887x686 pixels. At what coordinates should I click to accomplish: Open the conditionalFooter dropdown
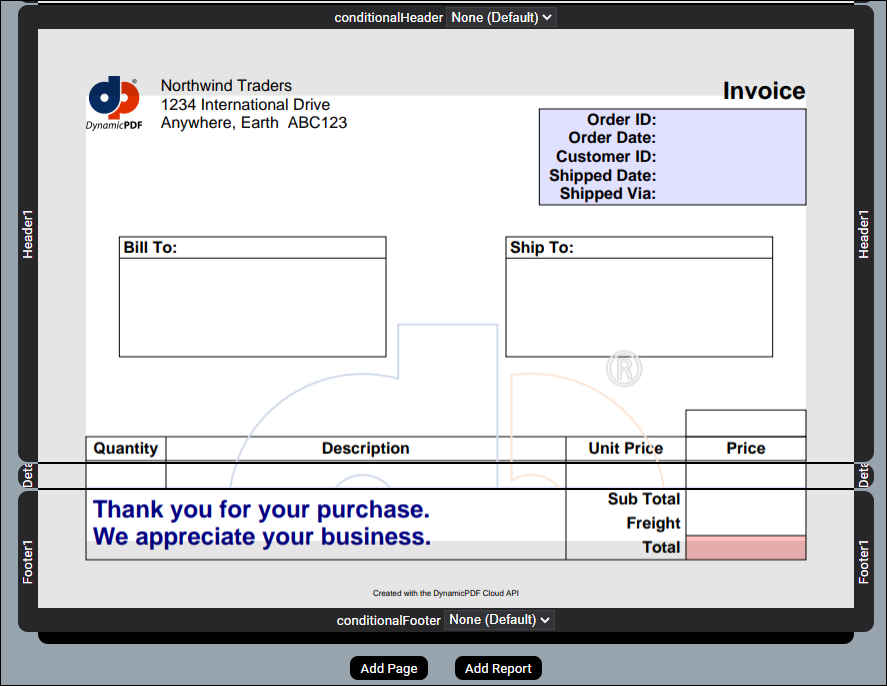pos(499,620)
